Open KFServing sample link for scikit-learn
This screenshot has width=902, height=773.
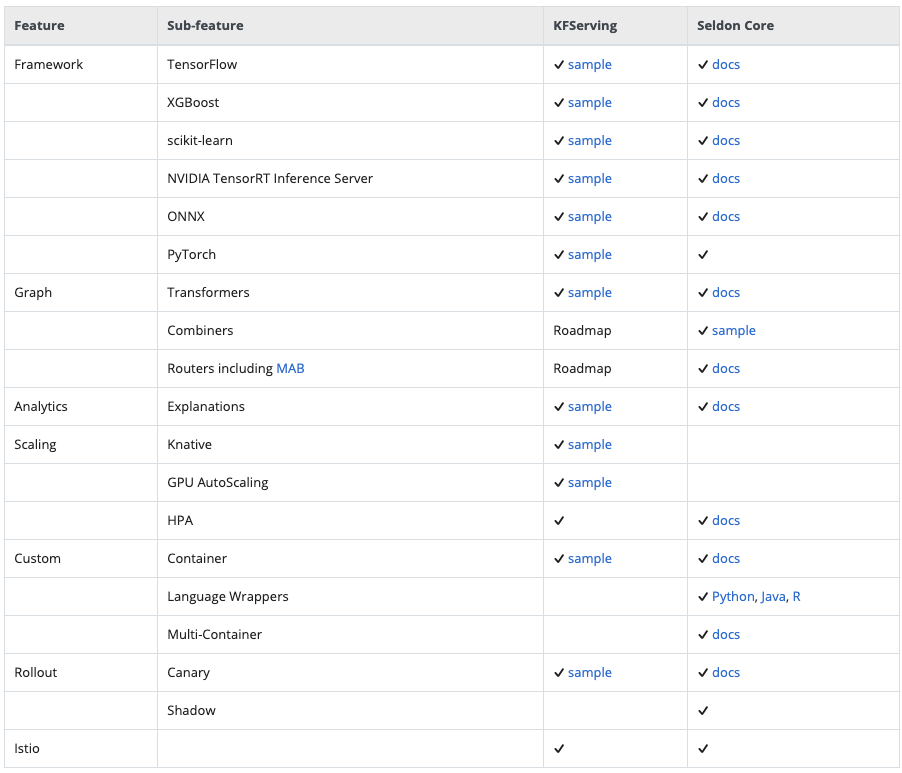[589, 140]
